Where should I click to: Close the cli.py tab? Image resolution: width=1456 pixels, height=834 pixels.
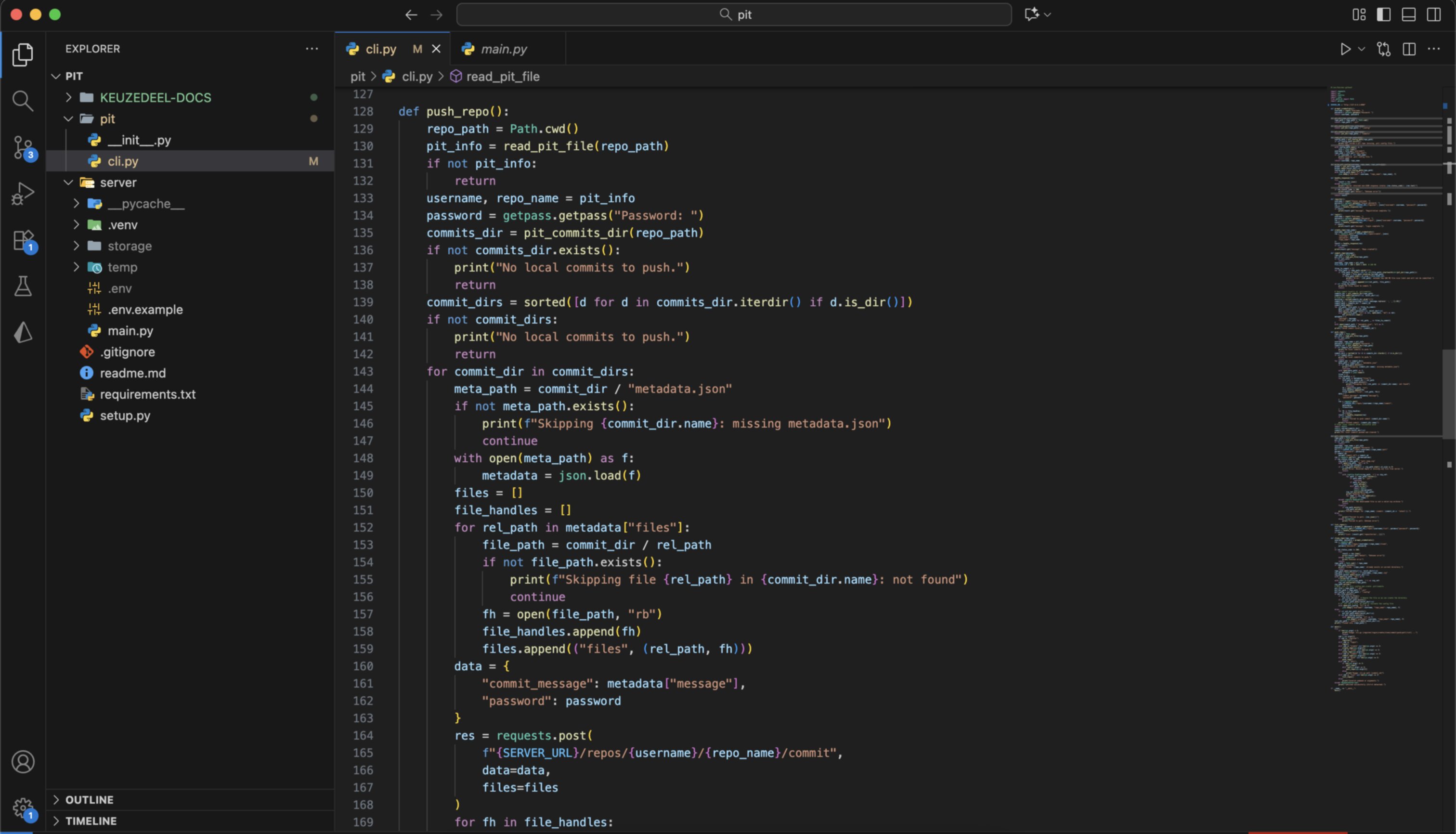436,49
